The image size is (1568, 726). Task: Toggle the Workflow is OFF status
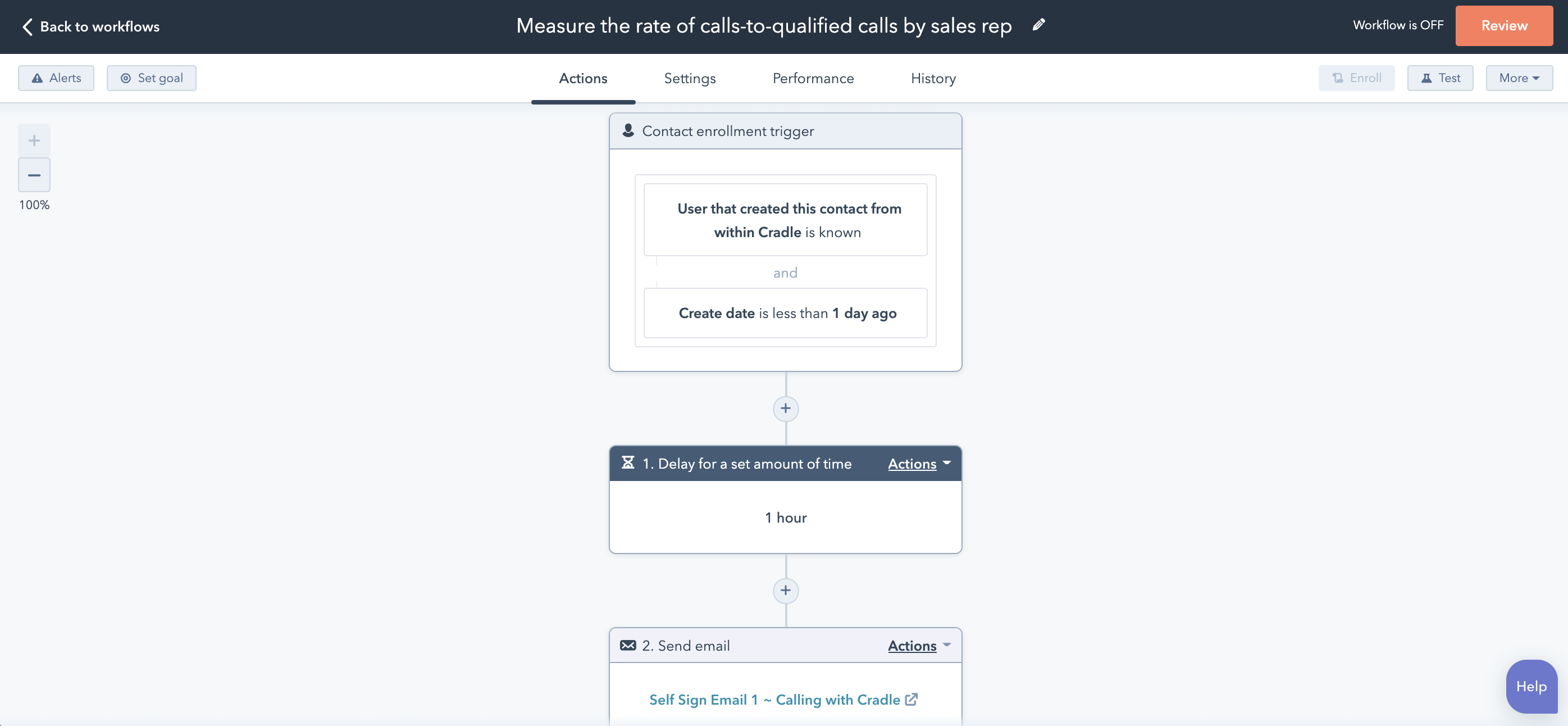click(x=1398, y=26)
